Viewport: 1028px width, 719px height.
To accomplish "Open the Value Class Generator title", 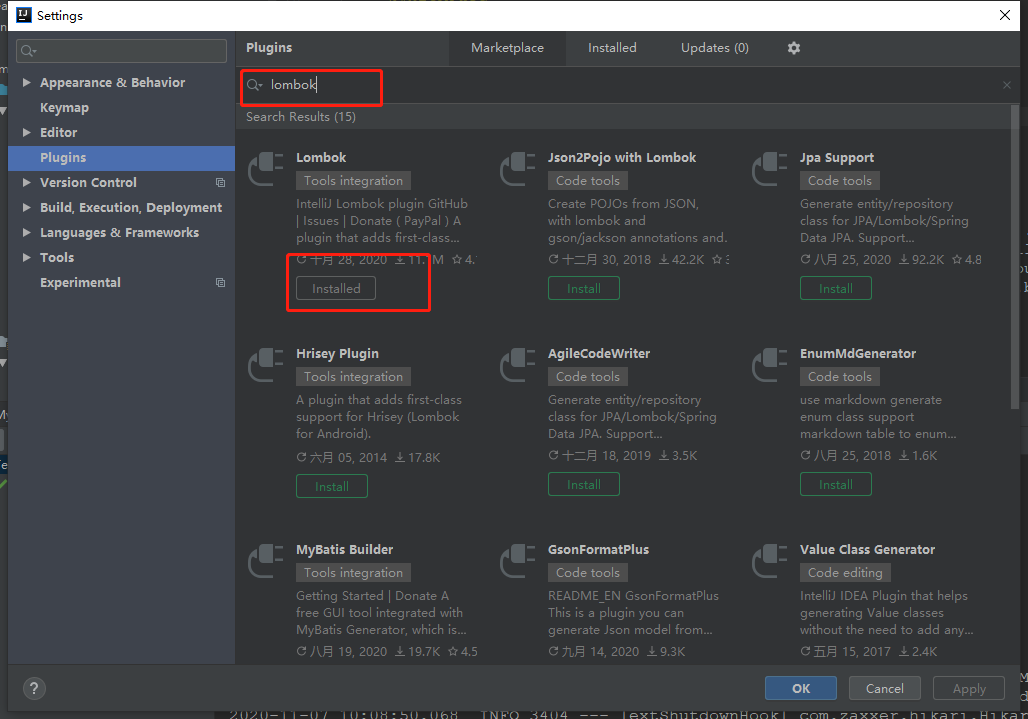I will coord(867,549).
